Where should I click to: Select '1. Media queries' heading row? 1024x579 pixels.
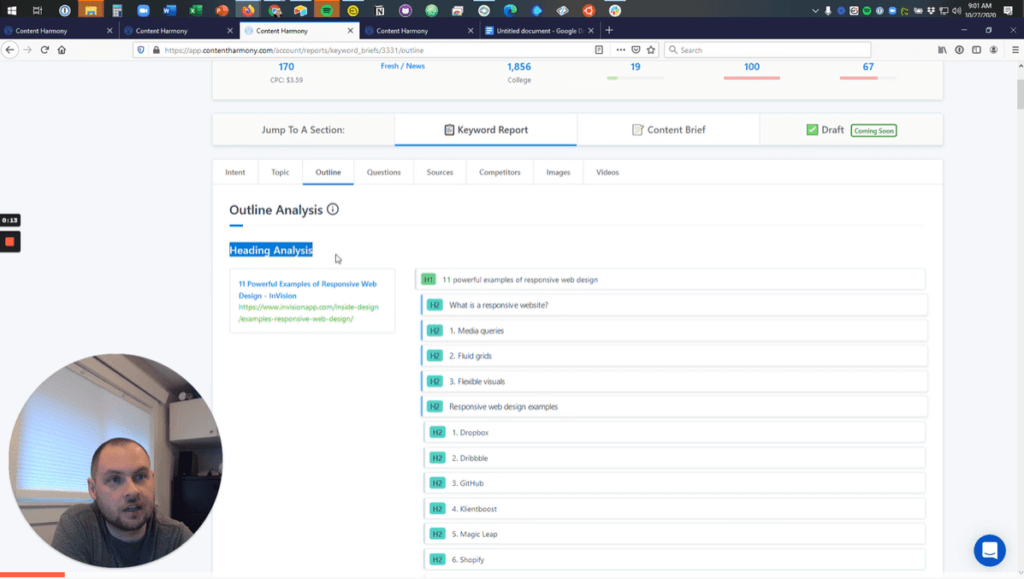(674, 330)
